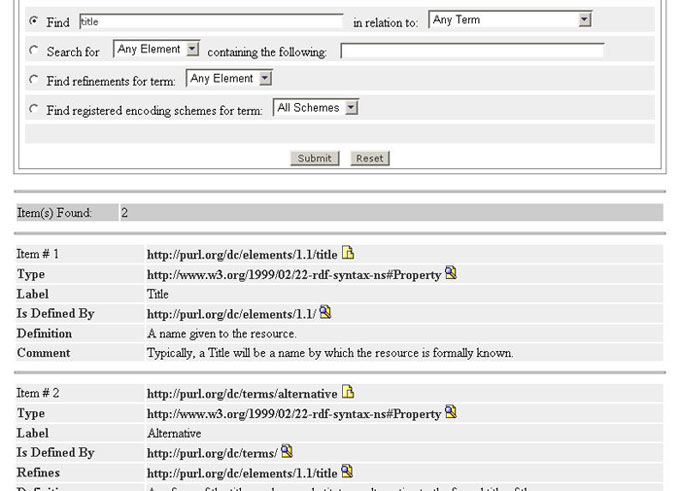Click the lookup icon next to Item #2 Type
Image resolution: width=680 pixels, height=491 pixels.
pyautogui.click(x=451, y=412)
